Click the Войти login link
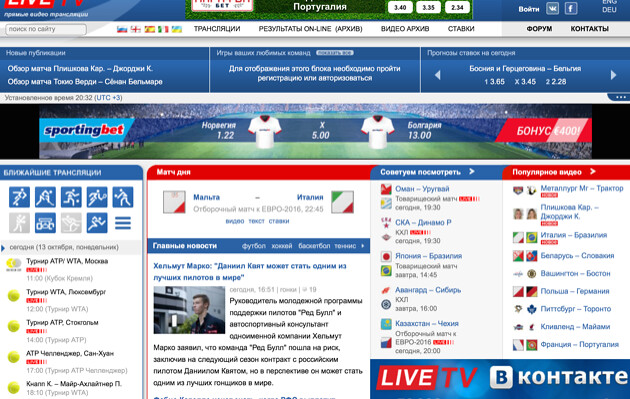The height and width of the screenshot is (399, 630). click(x=528, y=9)
